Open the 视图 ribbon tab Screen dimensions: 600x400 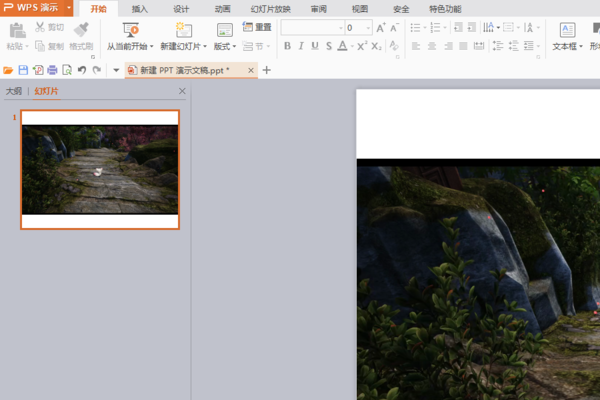[x=360, y=9]
